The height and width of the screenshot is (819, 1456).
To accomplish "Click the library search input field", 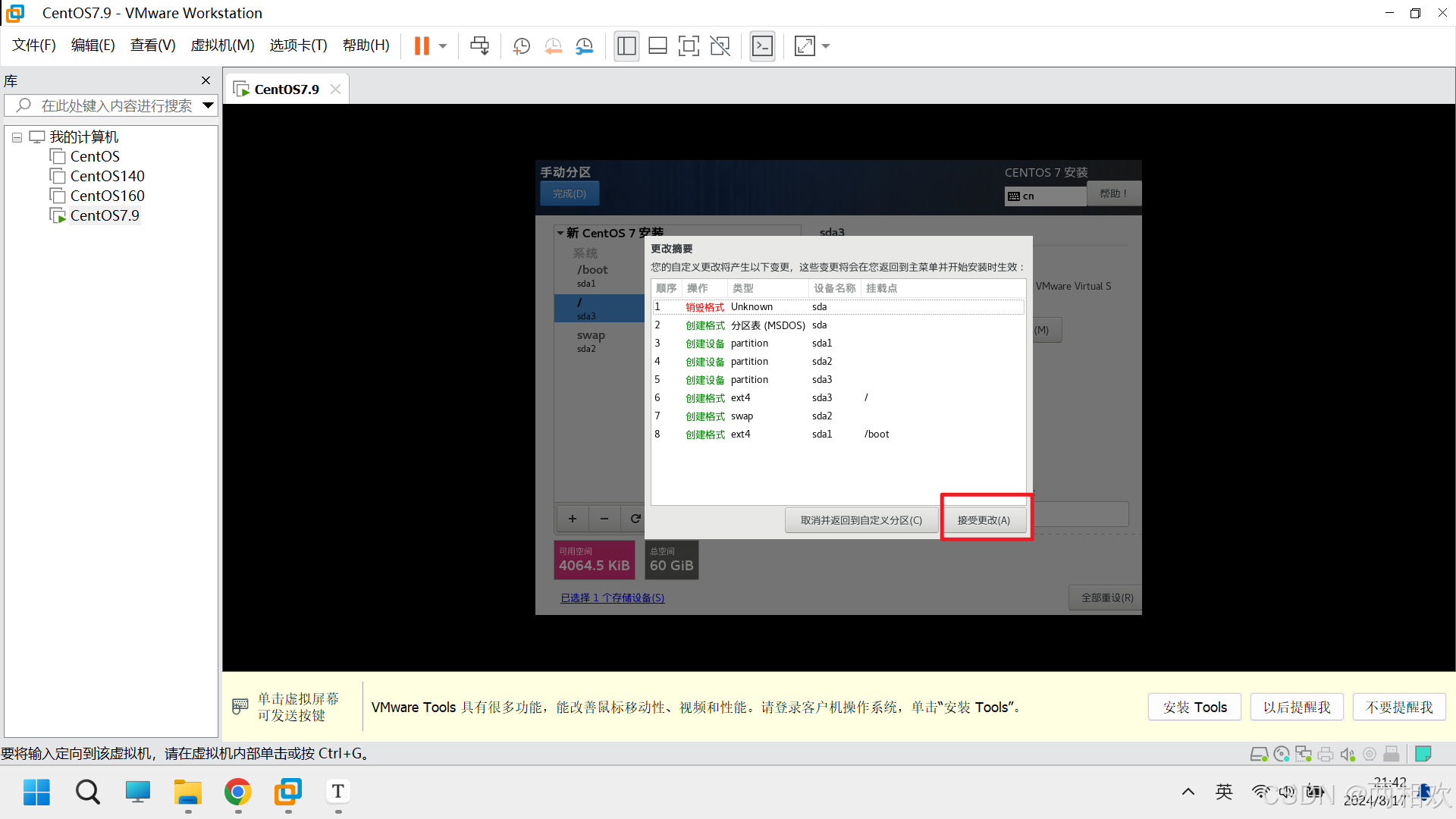I will click(x=114, y=105).
